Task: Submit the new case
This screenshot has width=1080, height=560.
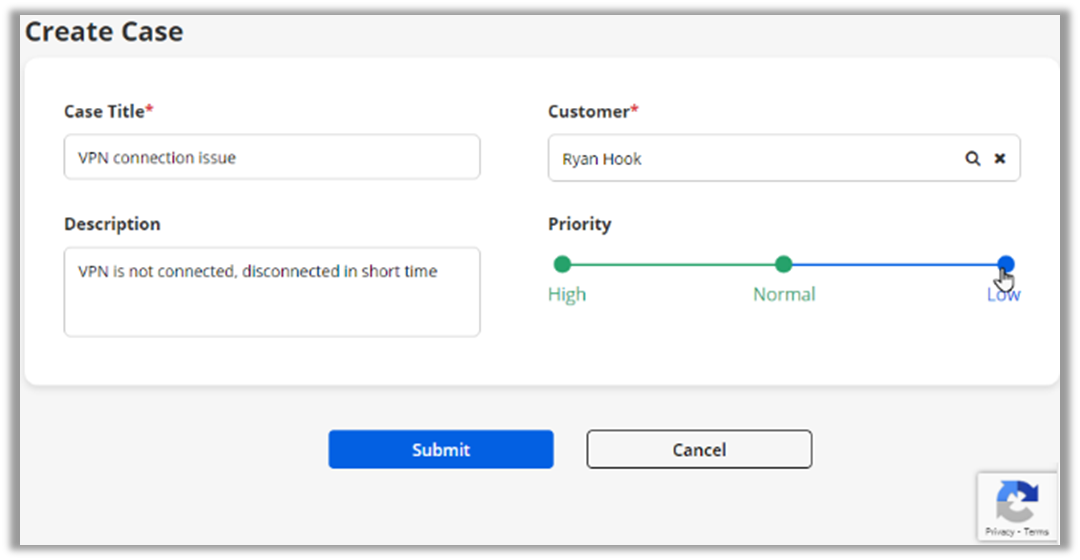Action: (440, 450)
